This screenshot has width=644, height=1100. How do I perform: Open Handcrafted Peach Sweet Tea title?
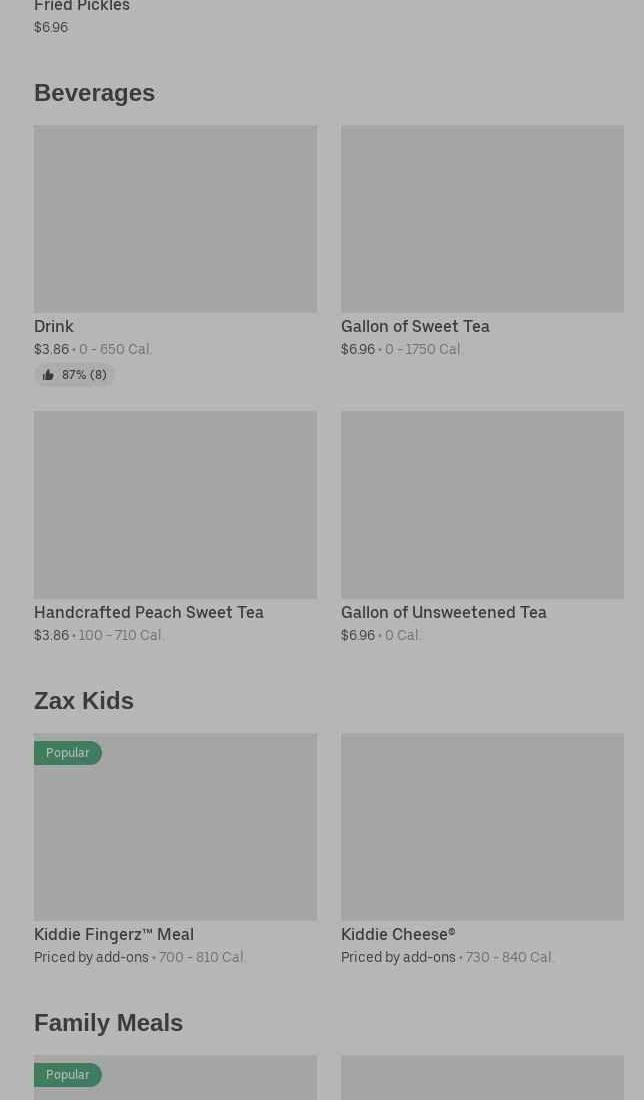point(149,612)
